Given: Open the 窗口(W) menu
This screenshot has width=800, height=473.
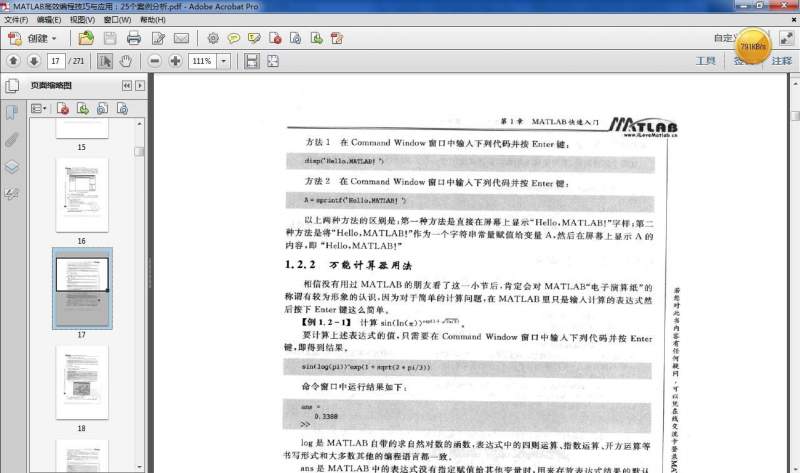Looking at the screenshot, I should pos(117,20).
